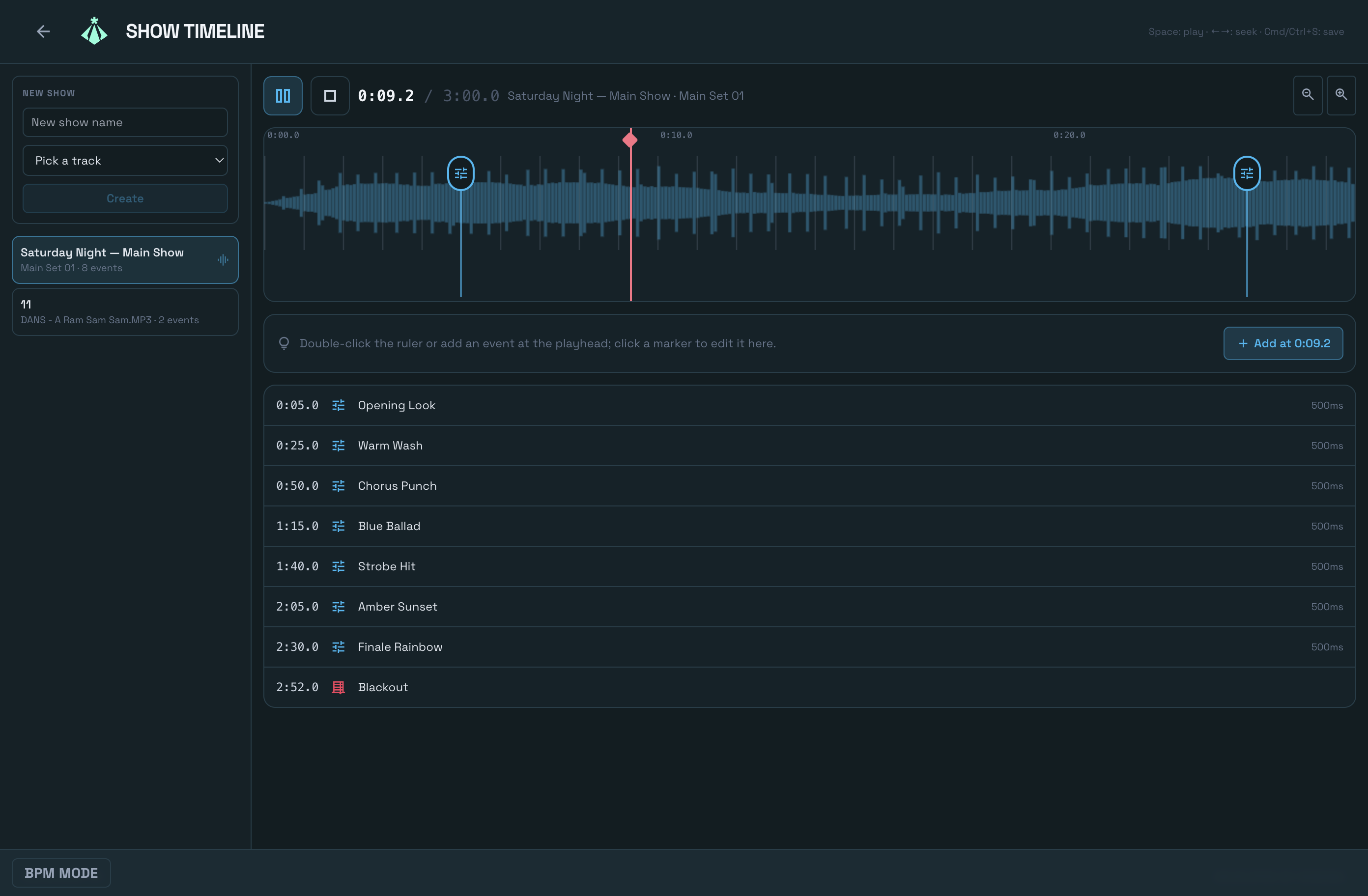
Task: Click 500ms fade on Opening Look row
Action: coord(1327,405)
